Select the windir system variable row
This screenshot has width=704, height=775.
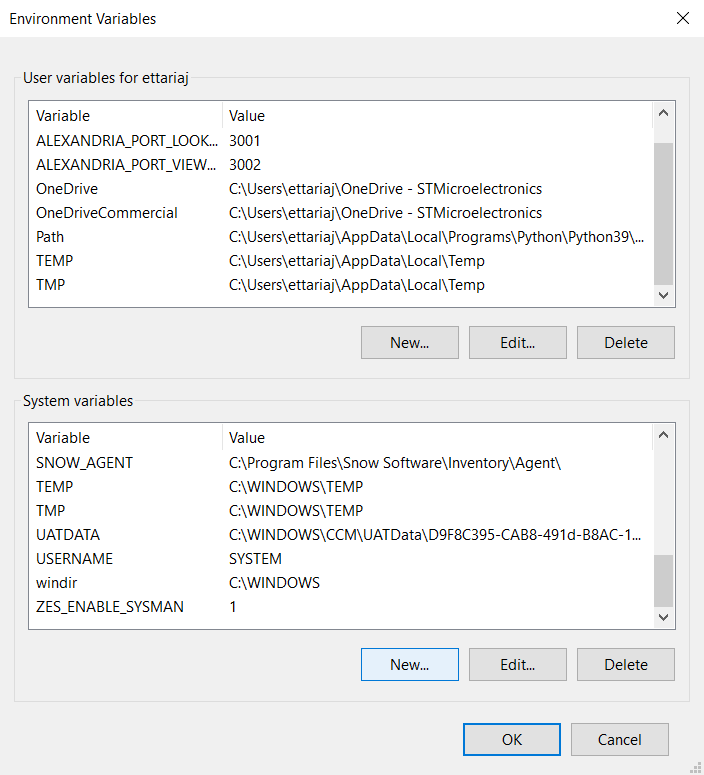57,583
